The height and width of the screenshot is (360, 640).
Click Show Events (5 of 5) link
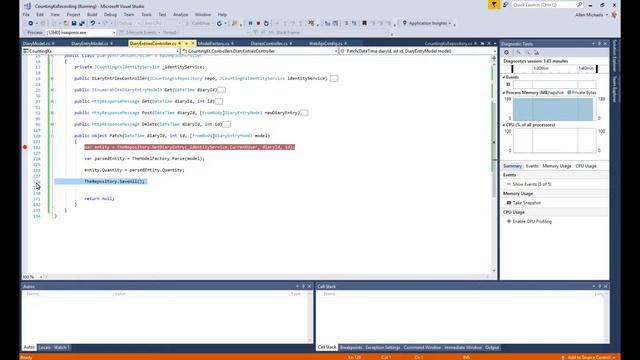(532, 184)
